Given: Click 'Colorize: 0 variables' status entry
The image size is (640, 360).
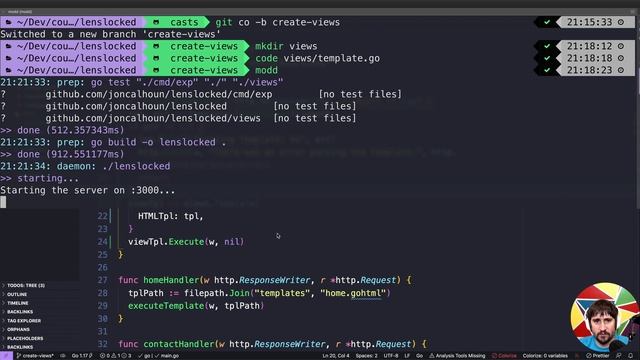Looking at the screenshot, I should pyautogui.click(x=545, y=356).
